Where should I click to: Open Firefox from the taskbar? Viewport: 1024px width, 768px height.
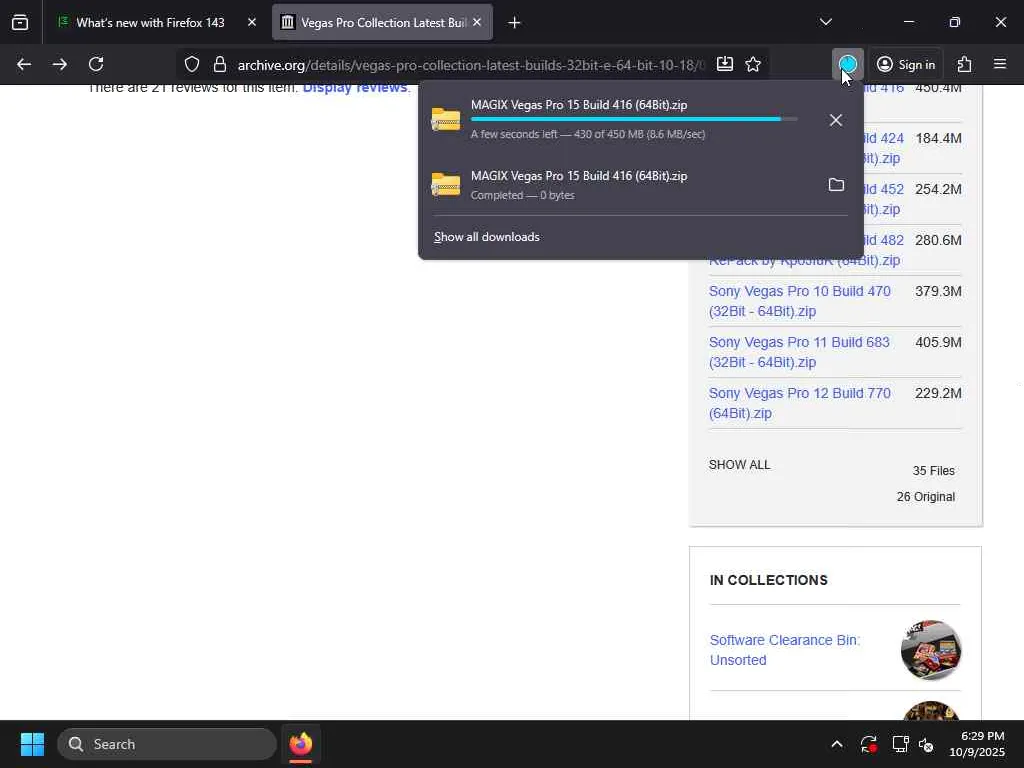tap(301, 744)
